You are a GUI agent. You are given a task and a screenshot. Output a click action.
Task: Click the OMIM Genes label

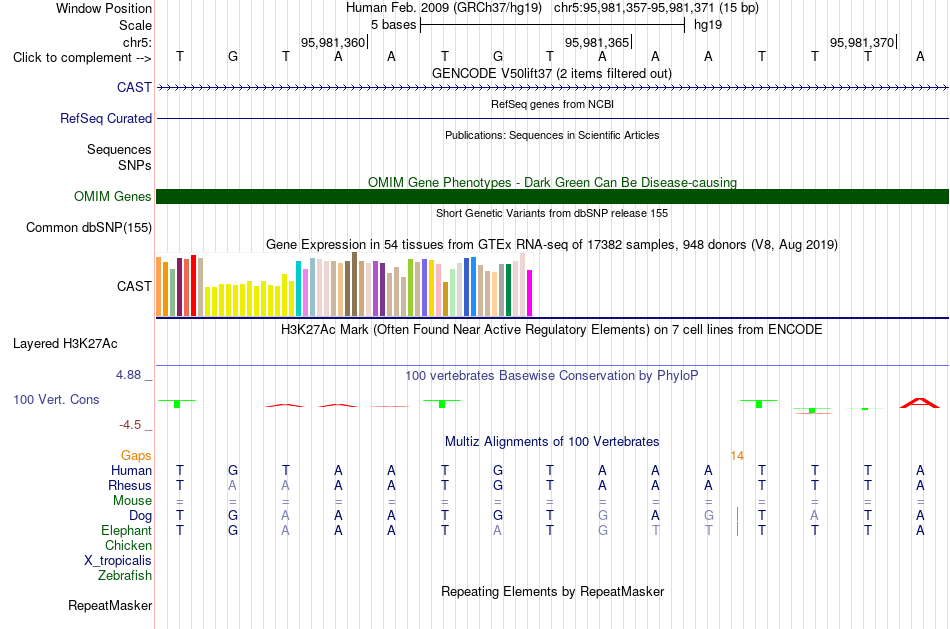coord(112,196)
